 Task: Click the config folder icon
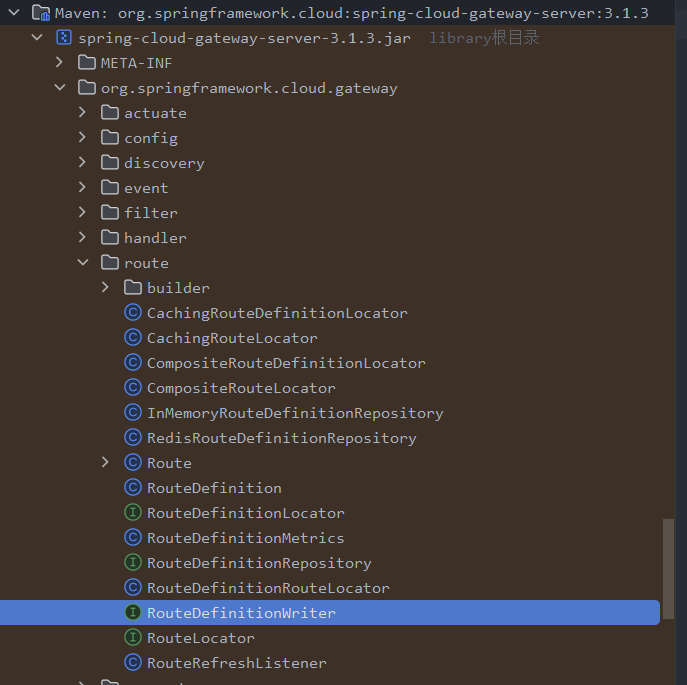click(x=110, y=138)
